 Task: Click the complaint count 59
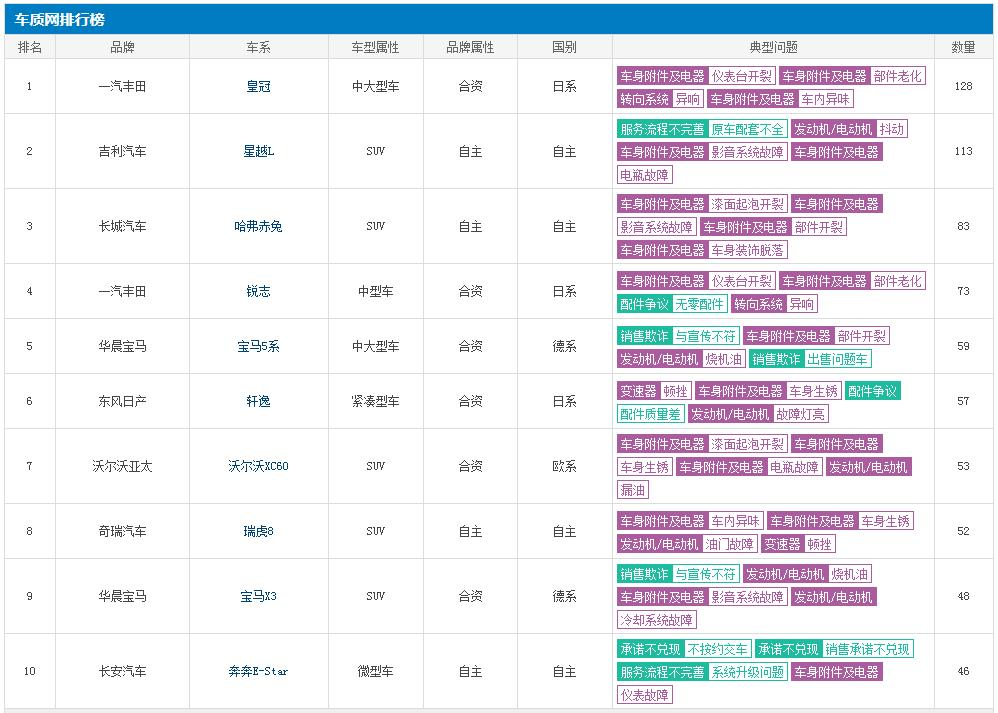click(964, 346)
